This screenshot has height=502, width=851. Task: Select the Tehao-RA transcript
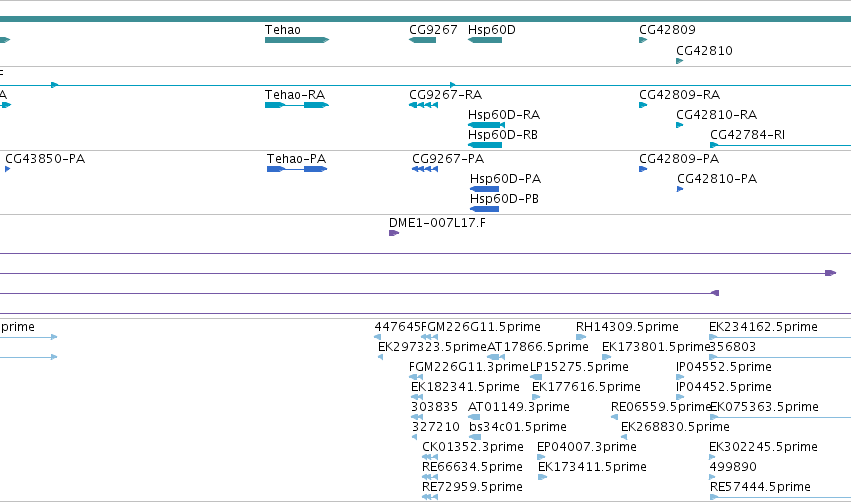(297, 105)
